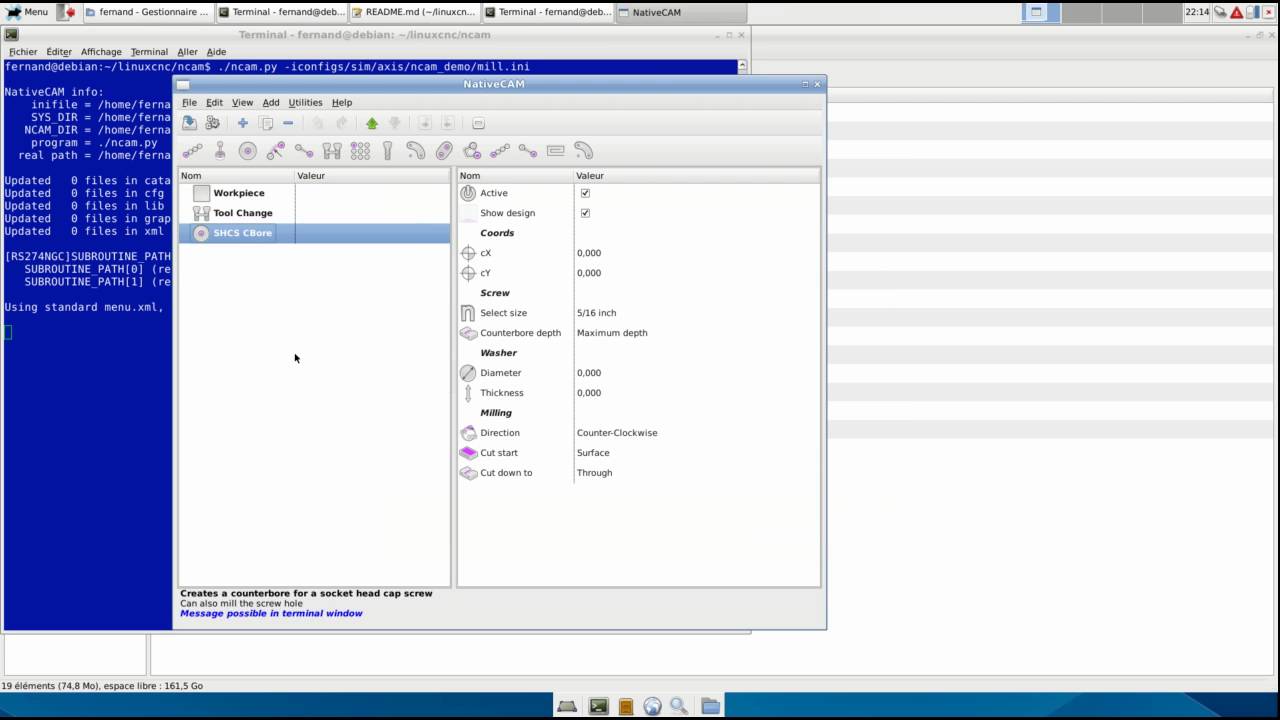This screenshot has width=1280, height=720.
Task: Open the Éditer menu in Terminal window
Action: (x=59, y=52)
